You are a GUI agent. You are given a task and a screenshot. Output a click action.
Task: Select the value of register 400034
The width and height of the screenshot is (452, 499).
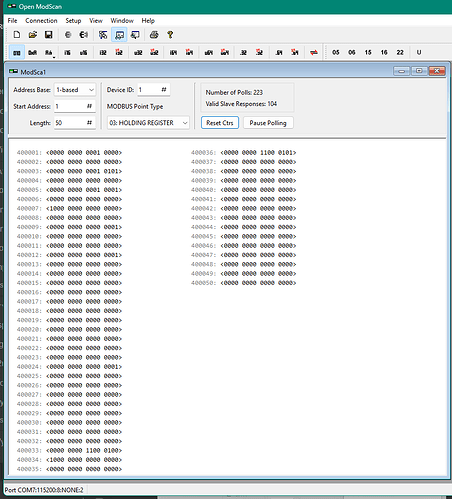pyautogui.click(x=84, y=460)
